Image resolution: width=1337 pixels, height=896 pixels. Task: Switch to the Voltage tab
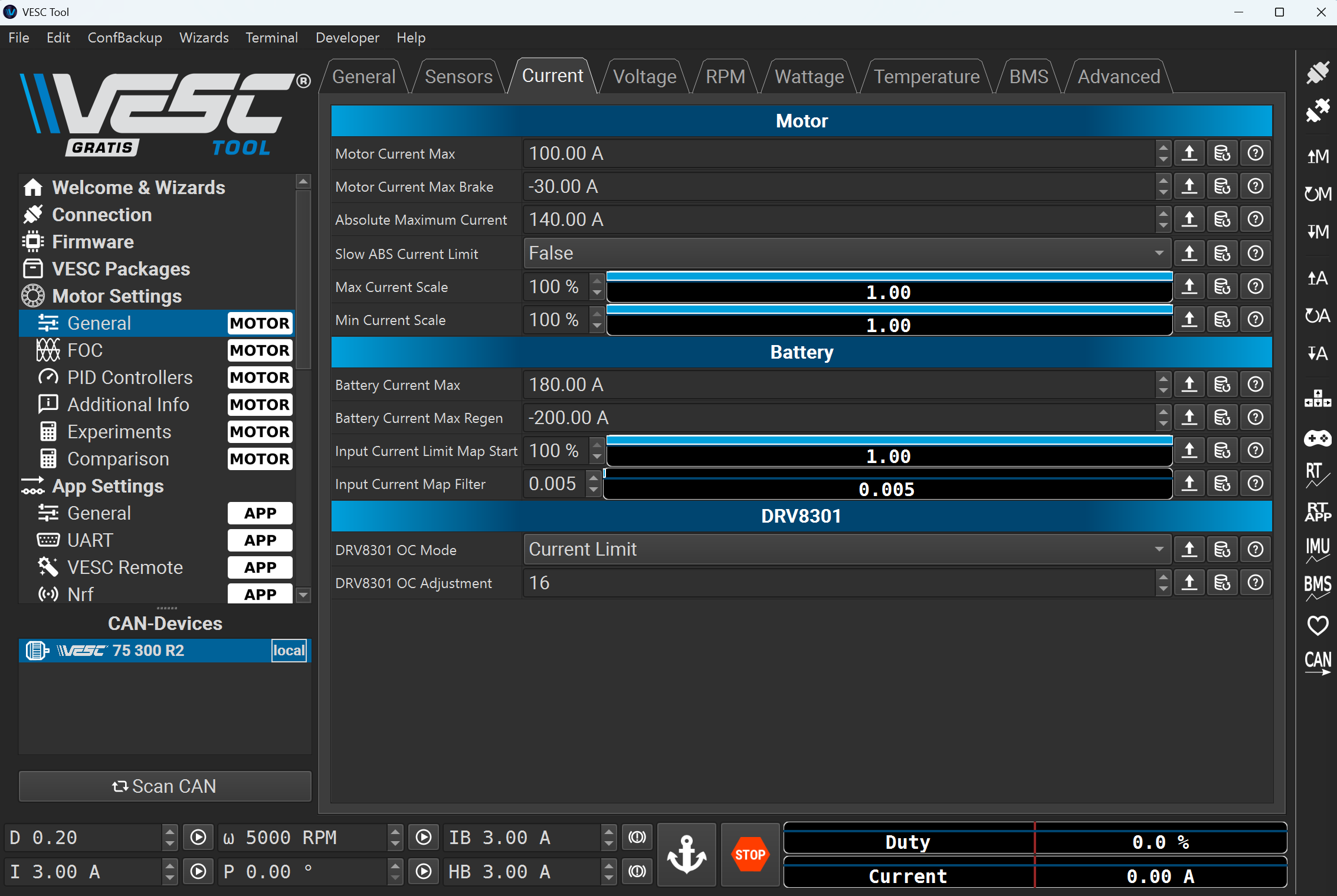coord(644,77)
